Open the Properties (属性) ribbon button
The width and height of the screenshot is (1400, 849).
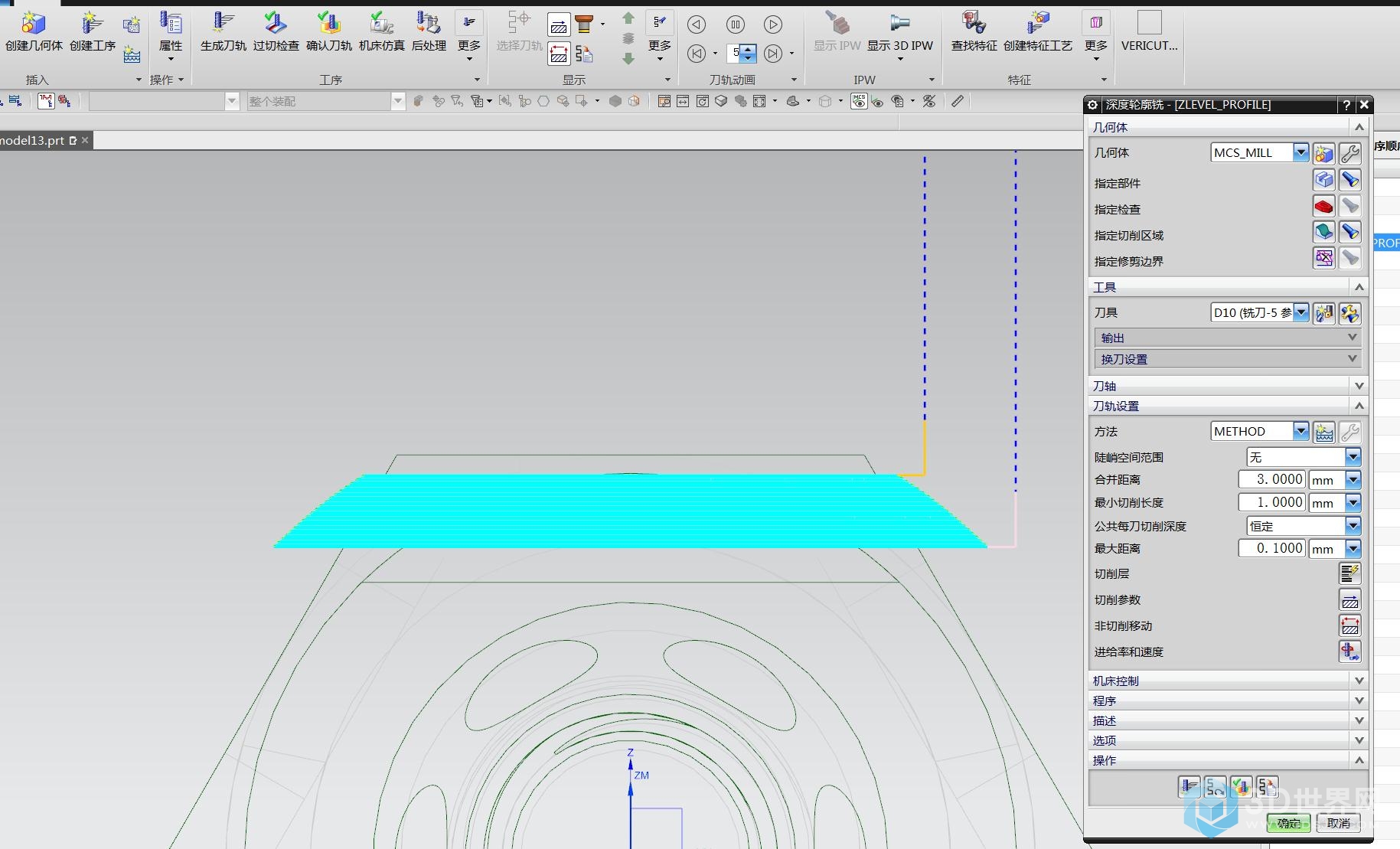[171, 35]
